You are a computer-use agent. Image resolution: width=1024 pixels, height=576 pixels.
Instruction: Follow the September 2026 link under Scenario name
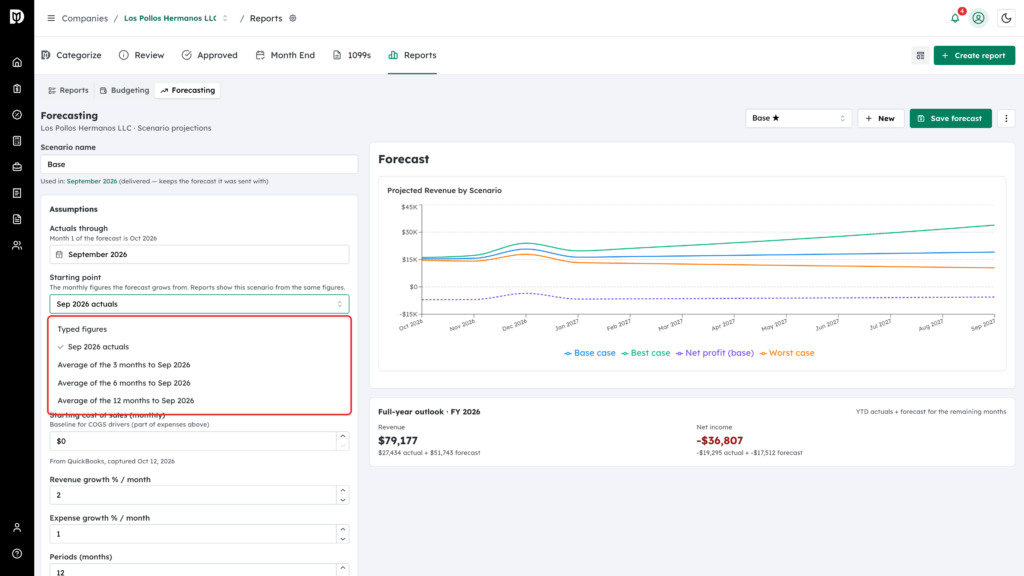coord(92,182)
